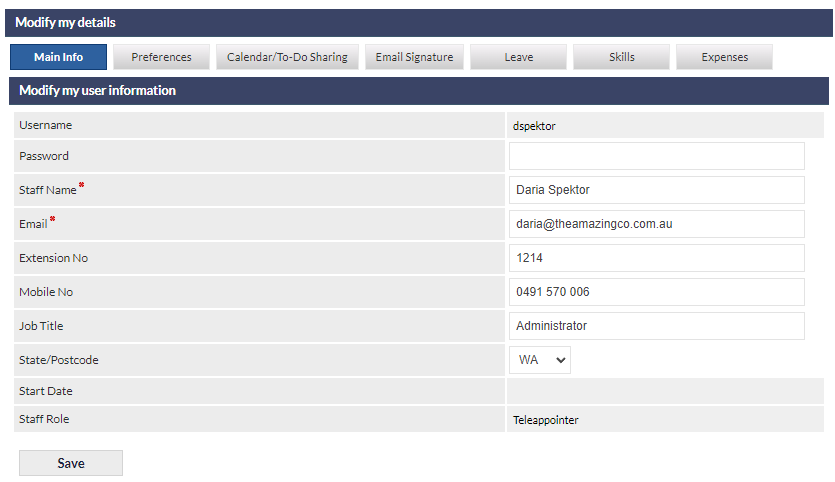Click the Start Date label
The image size is (835, 482).
click(x=46, y=391)
